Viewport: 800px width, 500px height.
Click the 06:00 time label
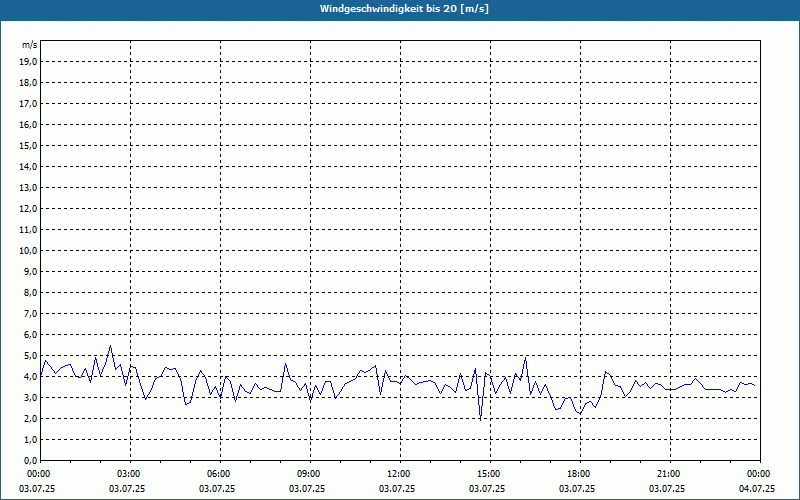pyautogui.click(x=217, y=474)
